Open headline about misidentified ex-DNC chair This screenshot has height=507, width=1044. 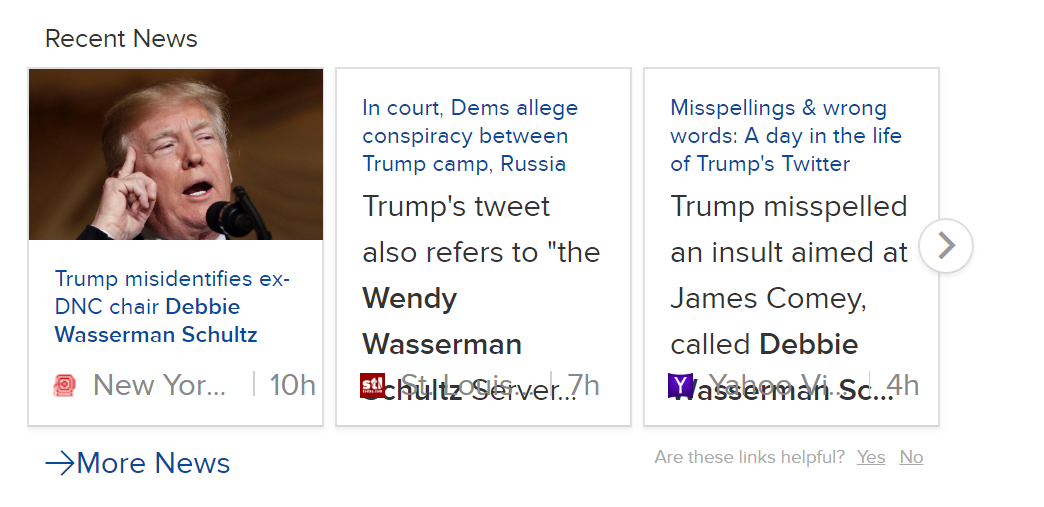click(x=173, y=307)
